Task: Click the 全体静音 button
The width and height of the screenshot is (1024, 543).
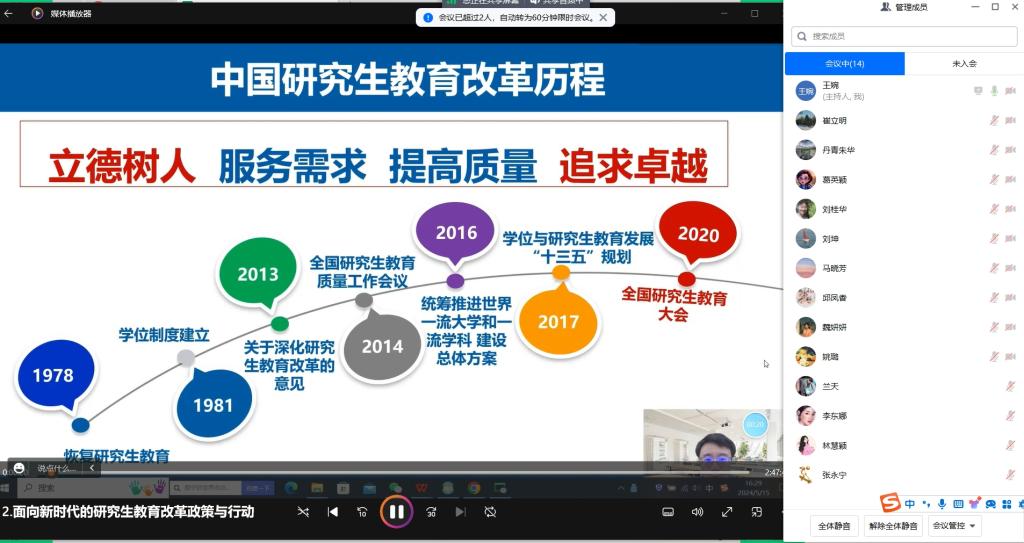Action: pos(833,525)
